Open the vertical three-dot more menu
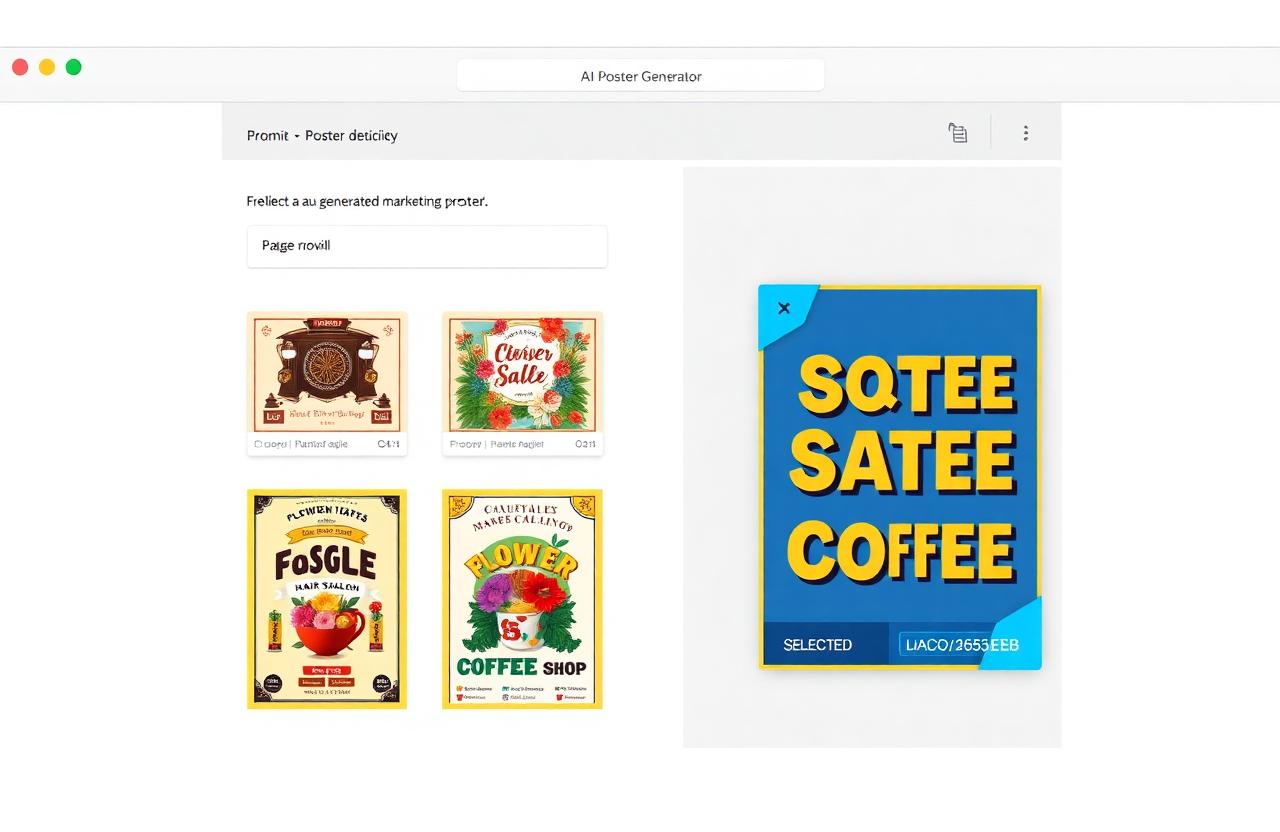Screen dimensions: 1280x832 click(1025, 133)
